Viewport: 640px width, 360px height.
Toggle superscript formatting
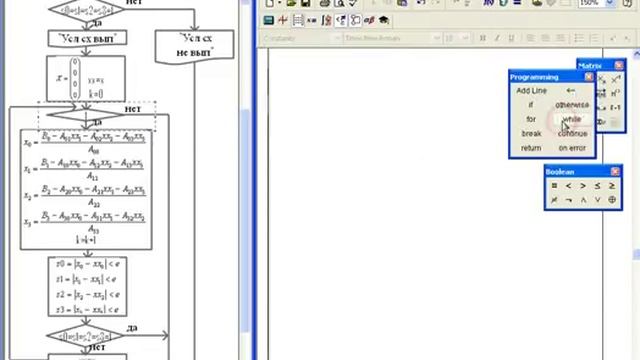pos(613,38)
